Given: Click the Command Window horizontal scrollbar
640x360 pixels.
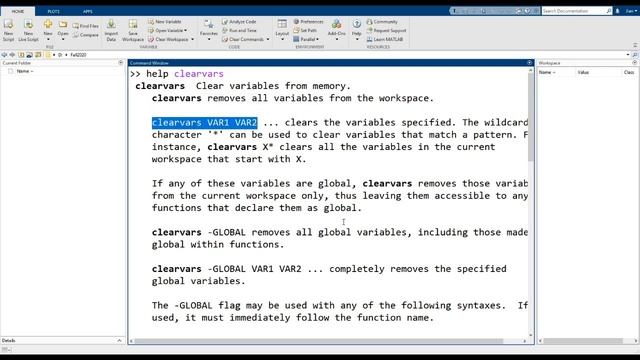Looking at the screenshot, I should point(318,341).
